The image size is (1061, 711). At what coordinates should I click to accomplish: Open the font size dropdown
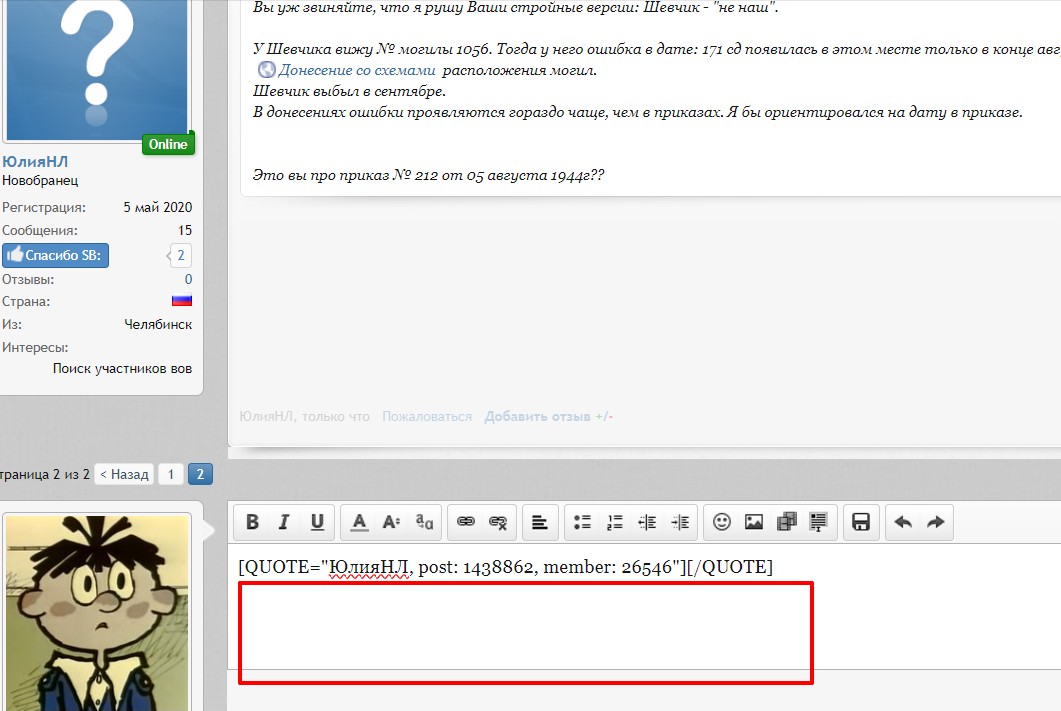tap(392, 522)
